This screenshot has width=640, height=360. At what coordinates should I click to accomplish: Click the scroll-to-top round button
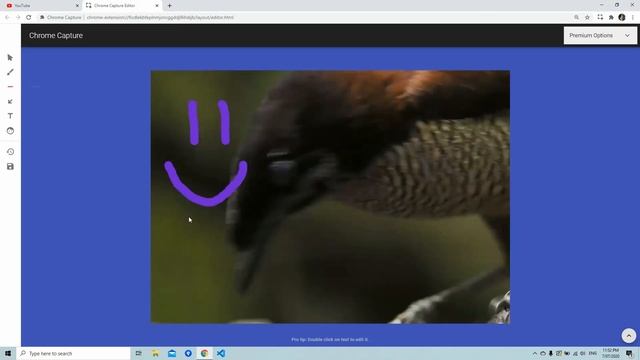pos(629,336)
